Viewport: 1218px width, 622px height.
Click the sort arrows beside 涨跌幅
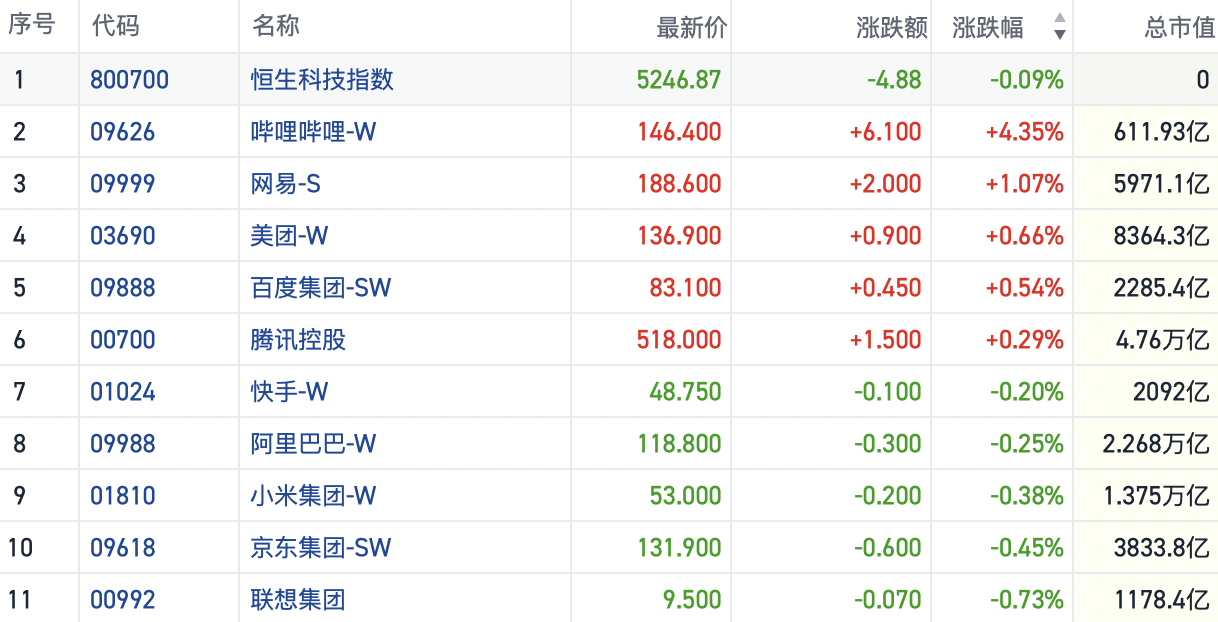pos(1059,27)
